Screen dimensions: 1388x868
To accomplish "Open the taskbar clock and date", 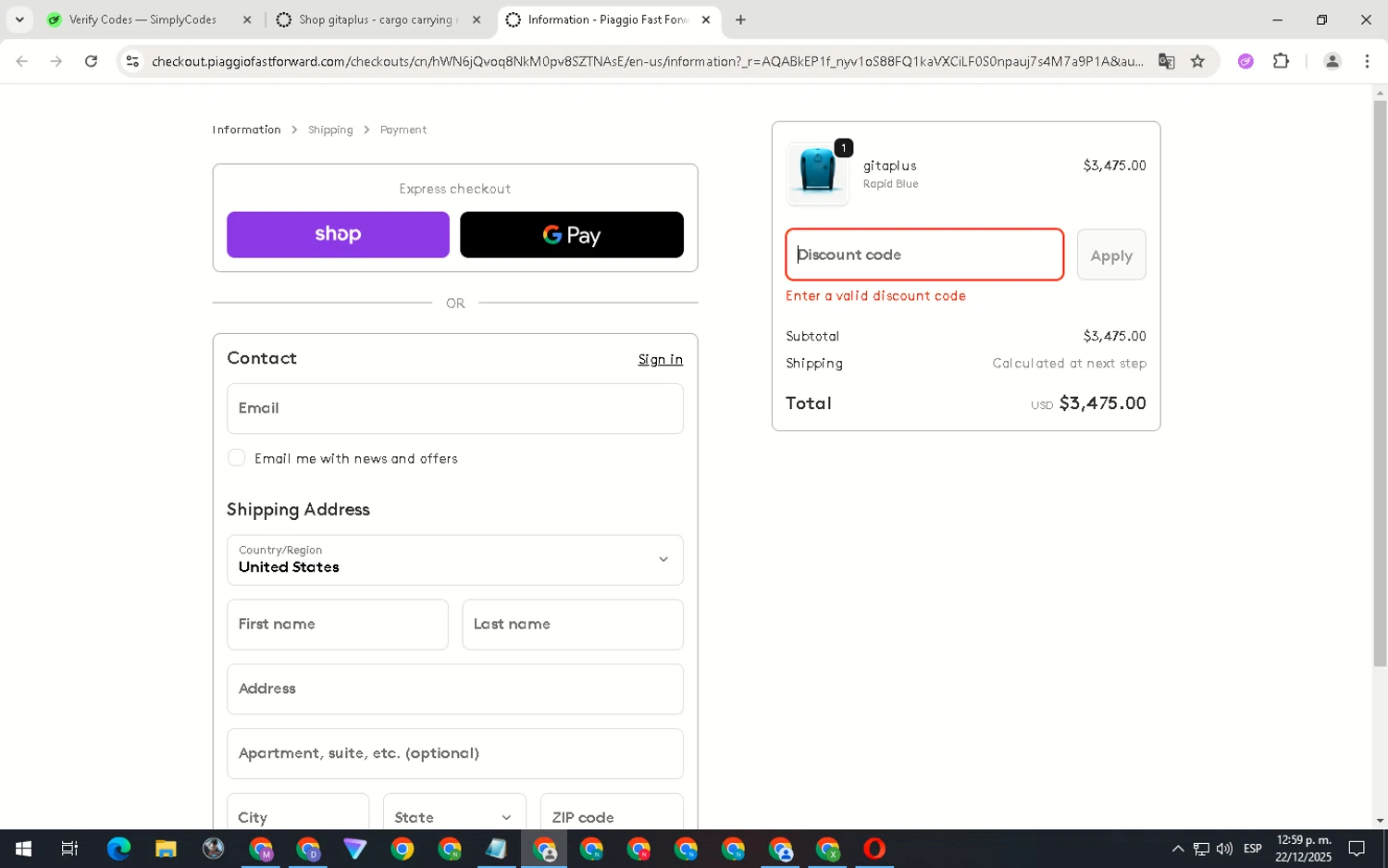I will coord(1304,849).
